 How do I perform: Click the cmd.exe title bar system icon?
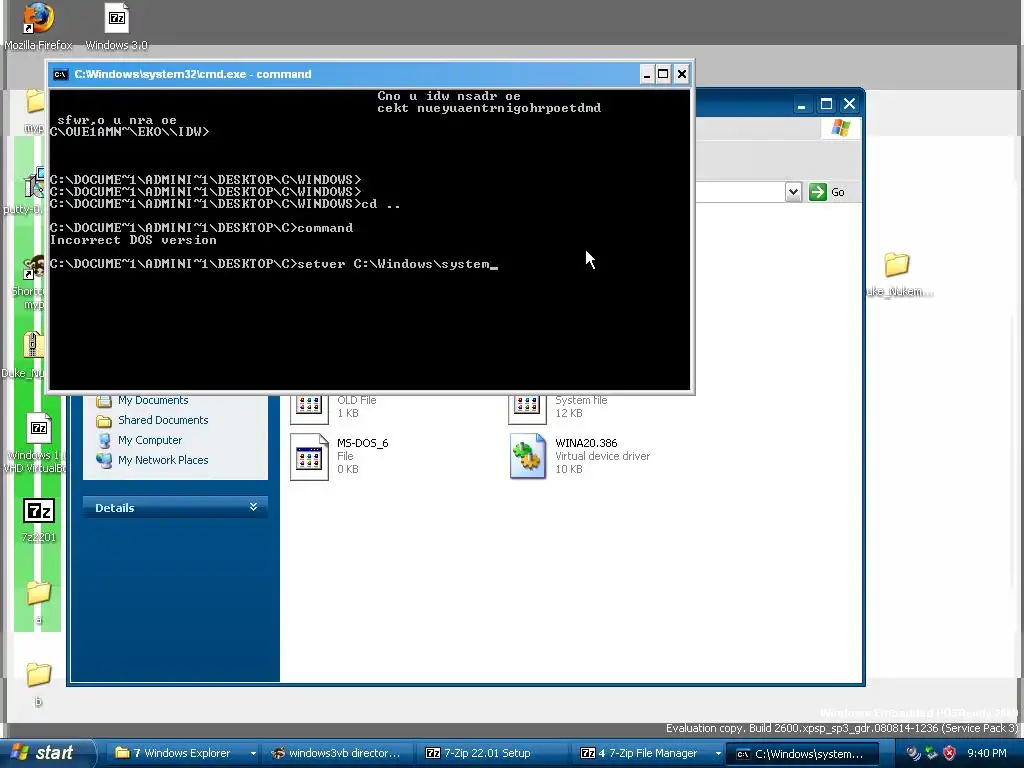[60, 74]
